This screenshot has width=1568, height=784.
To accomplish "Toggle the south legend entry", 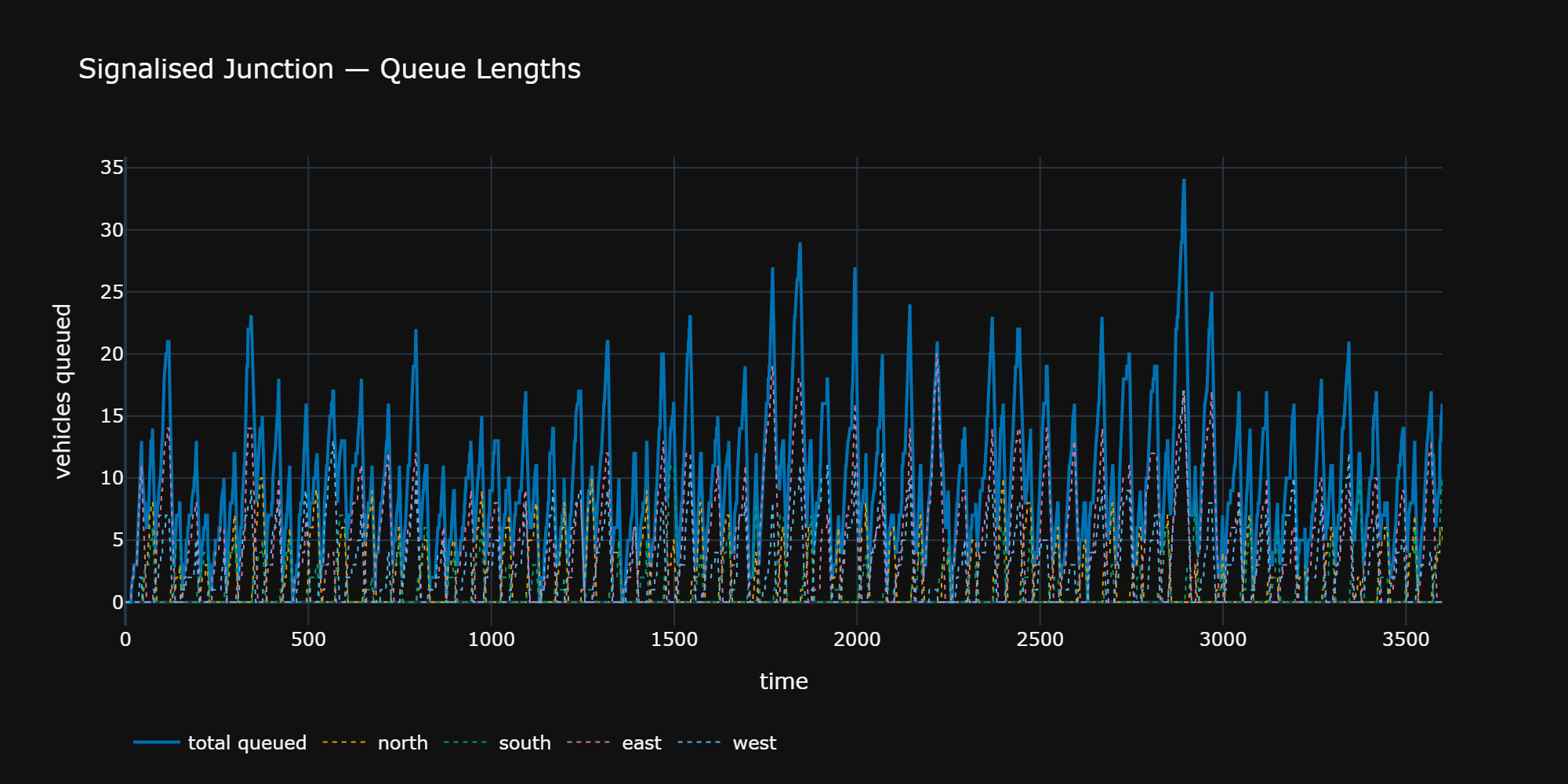I will click(x=497, y=742).
